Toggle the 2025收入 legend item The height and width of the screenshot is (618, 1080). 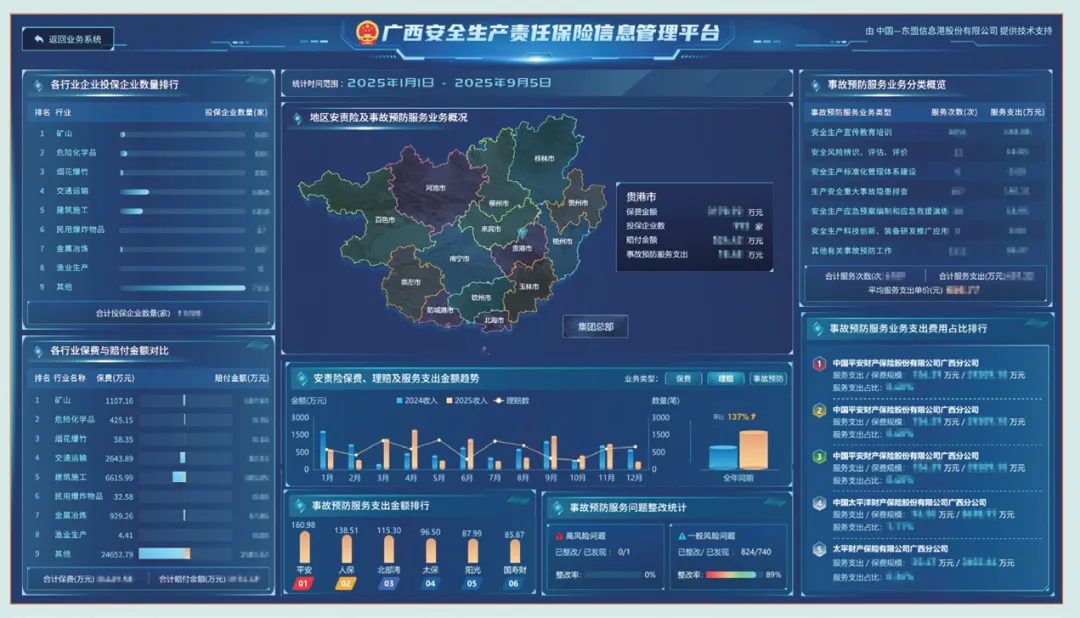pyautogui.click(x=463, y=400)
